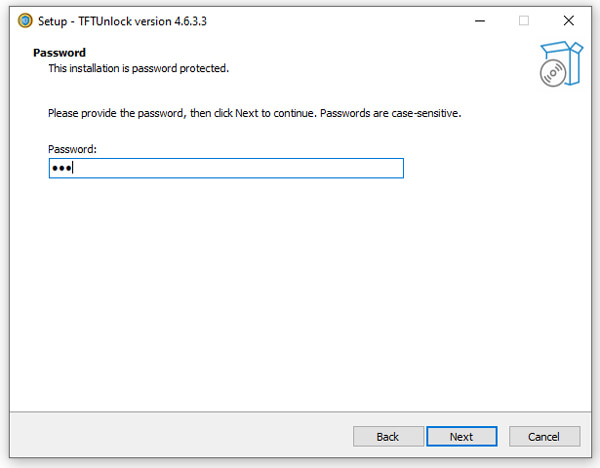Click the disabled maximize button
This screenshot has width=600, height=468.
click(x=523, y=20)
